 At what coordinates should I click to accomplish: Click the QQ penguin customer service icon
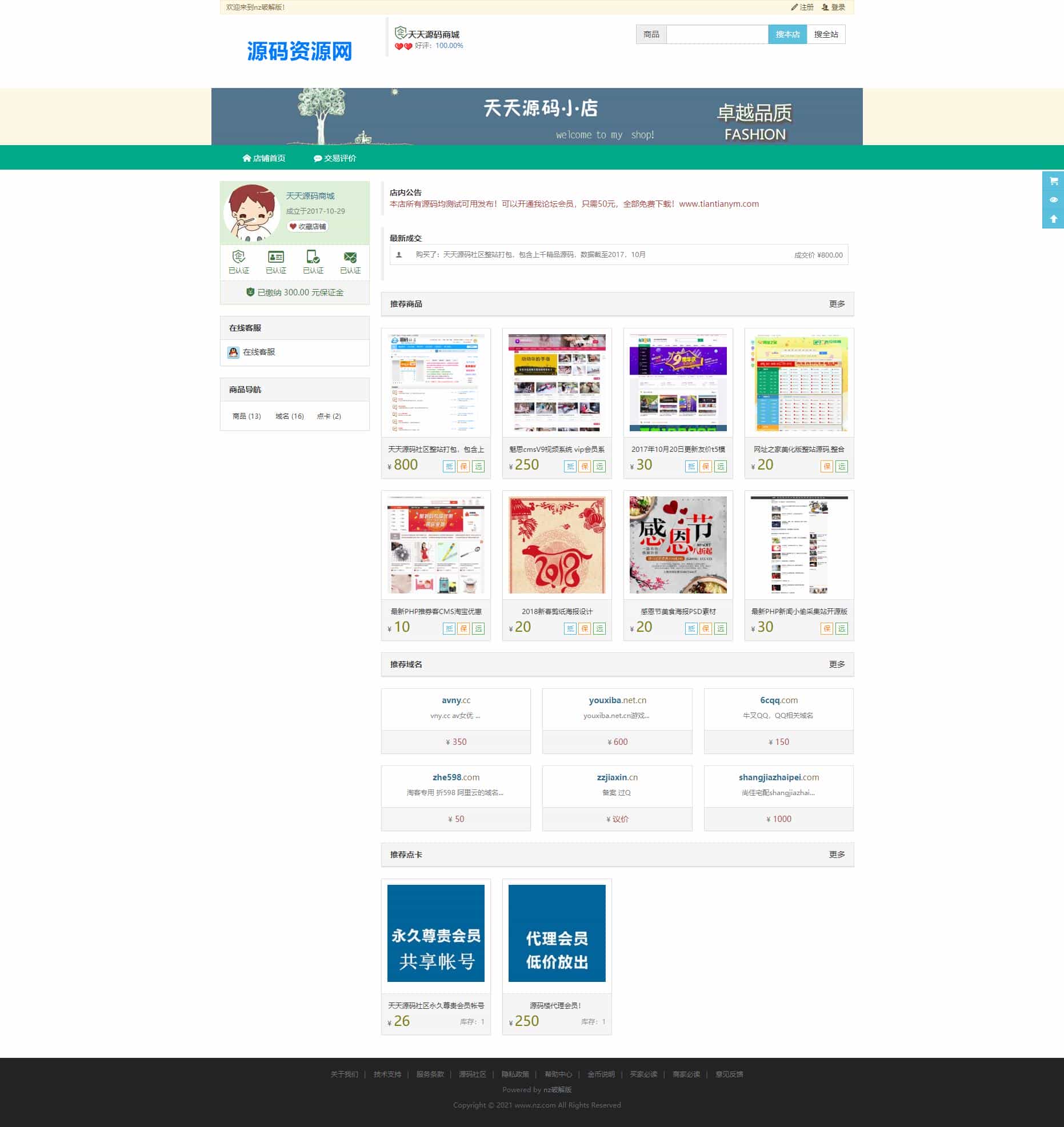pyautogui.click(x=233, y=352)
